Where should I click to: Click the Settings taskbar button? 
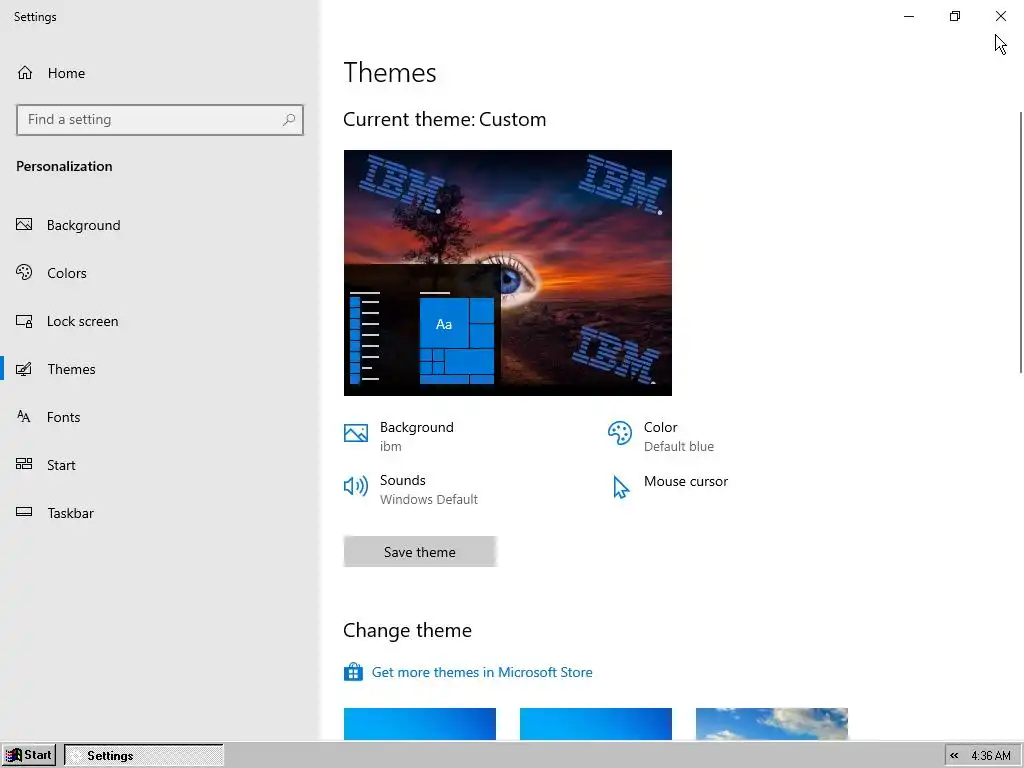[144, 756]
